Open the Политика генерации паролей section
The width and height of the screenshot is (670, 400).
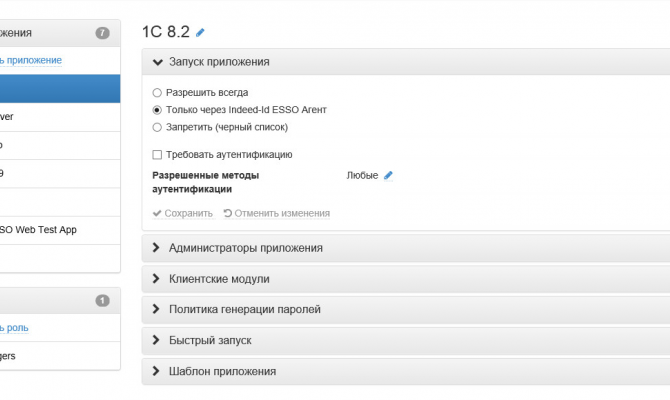(x=244, y=310)
